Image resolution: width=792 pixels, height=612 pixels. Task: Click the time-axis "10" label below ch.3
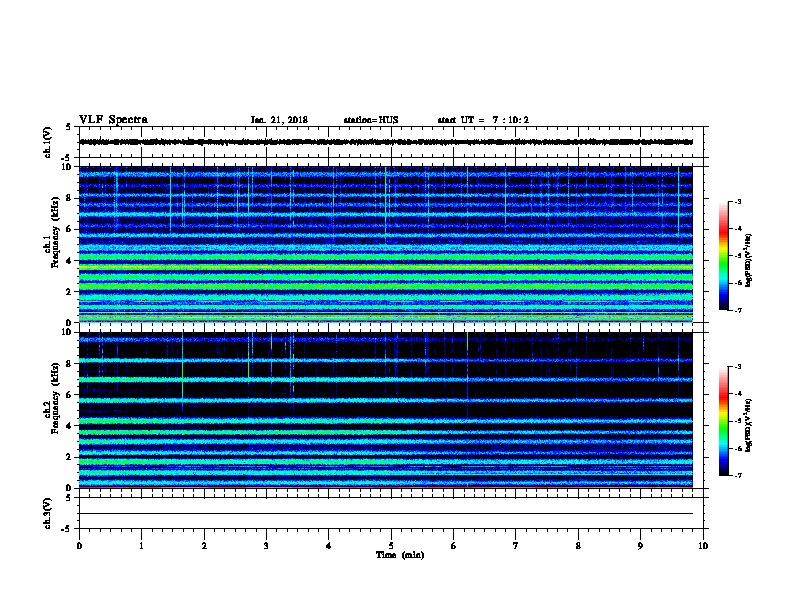(x=703, y=546)
